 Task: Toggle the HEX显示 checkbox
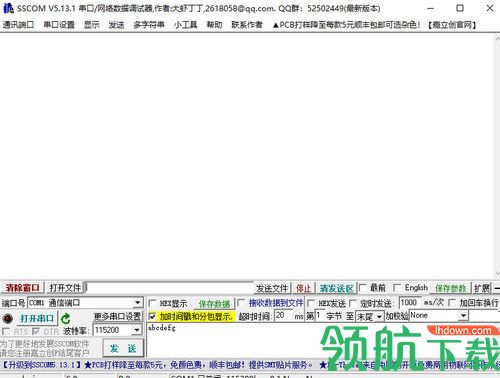point(152,303)
